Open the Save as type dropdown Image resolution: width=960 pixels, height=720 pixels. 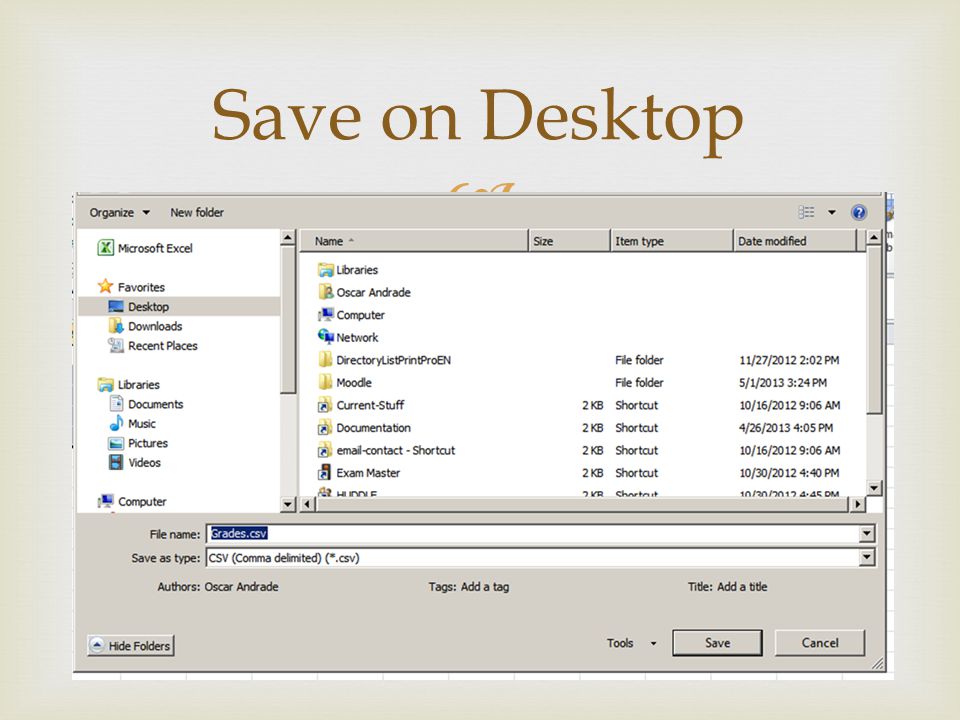pos(866,557)
